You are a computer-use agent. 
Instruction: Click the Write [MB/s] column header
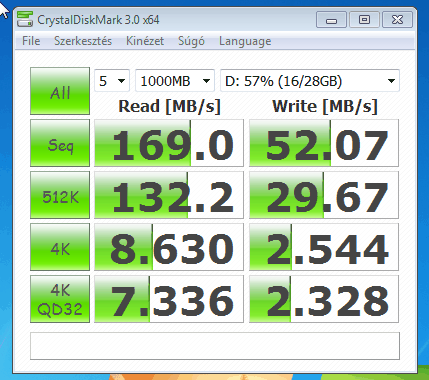tap(325, 107)
